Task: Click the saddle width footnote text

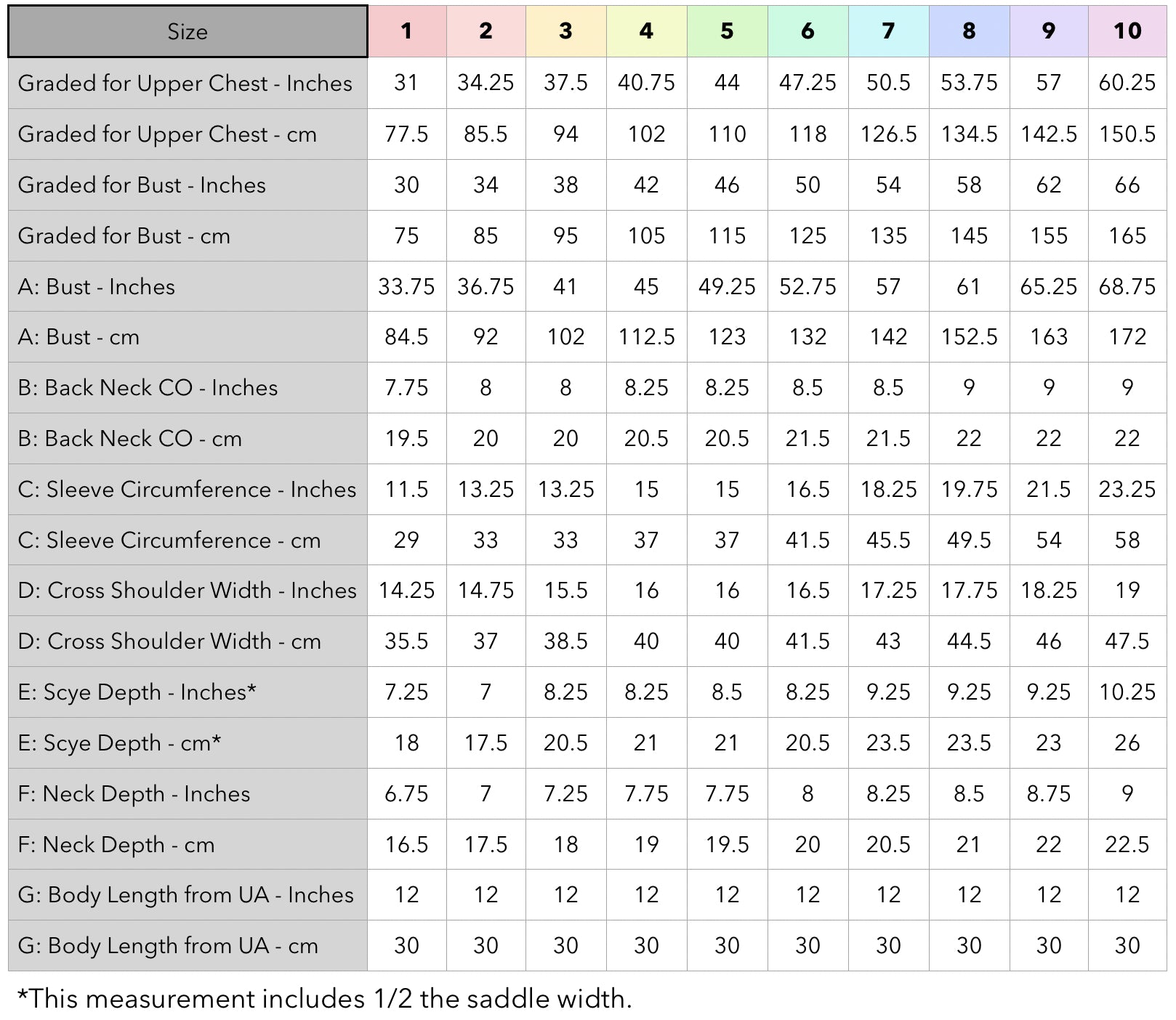Action: [x=324, y=999]
